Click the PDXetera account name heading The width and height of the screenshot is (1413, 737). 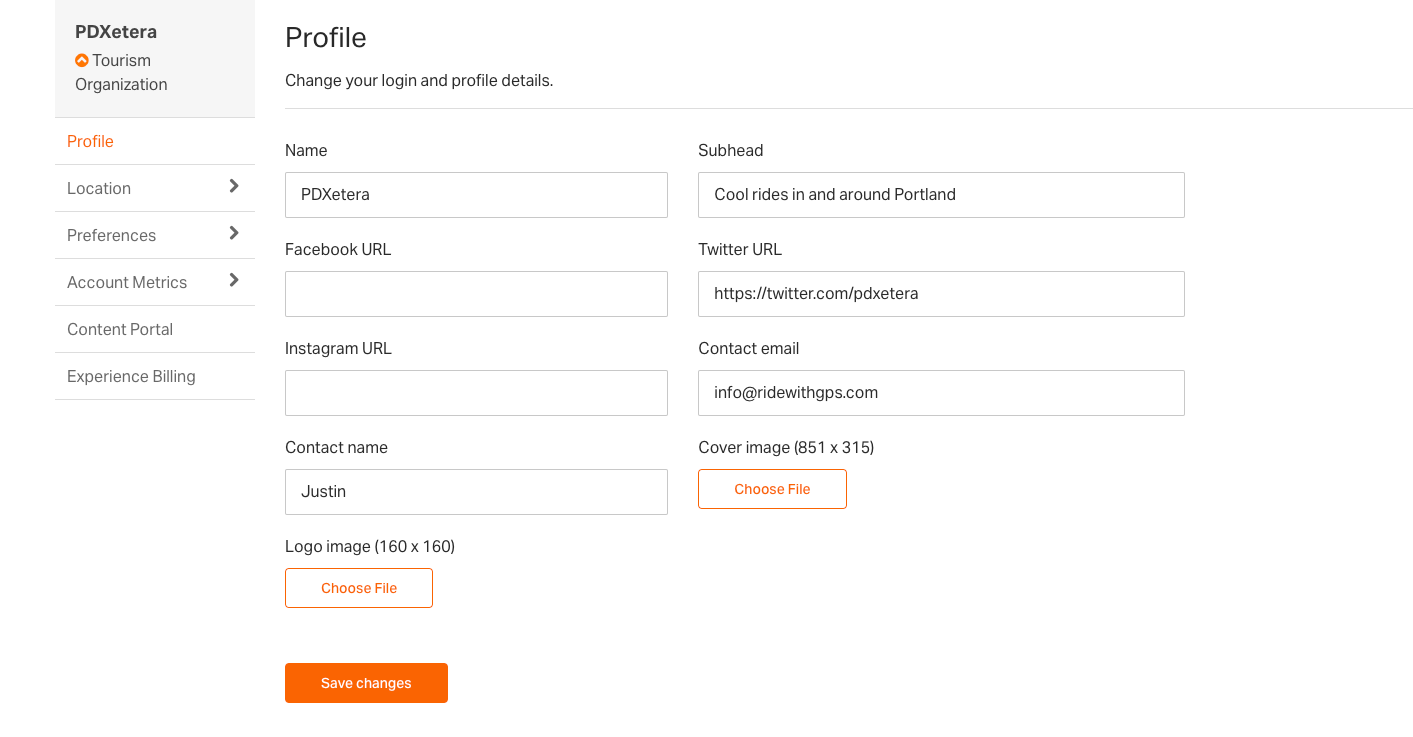[x=116, y=32]
